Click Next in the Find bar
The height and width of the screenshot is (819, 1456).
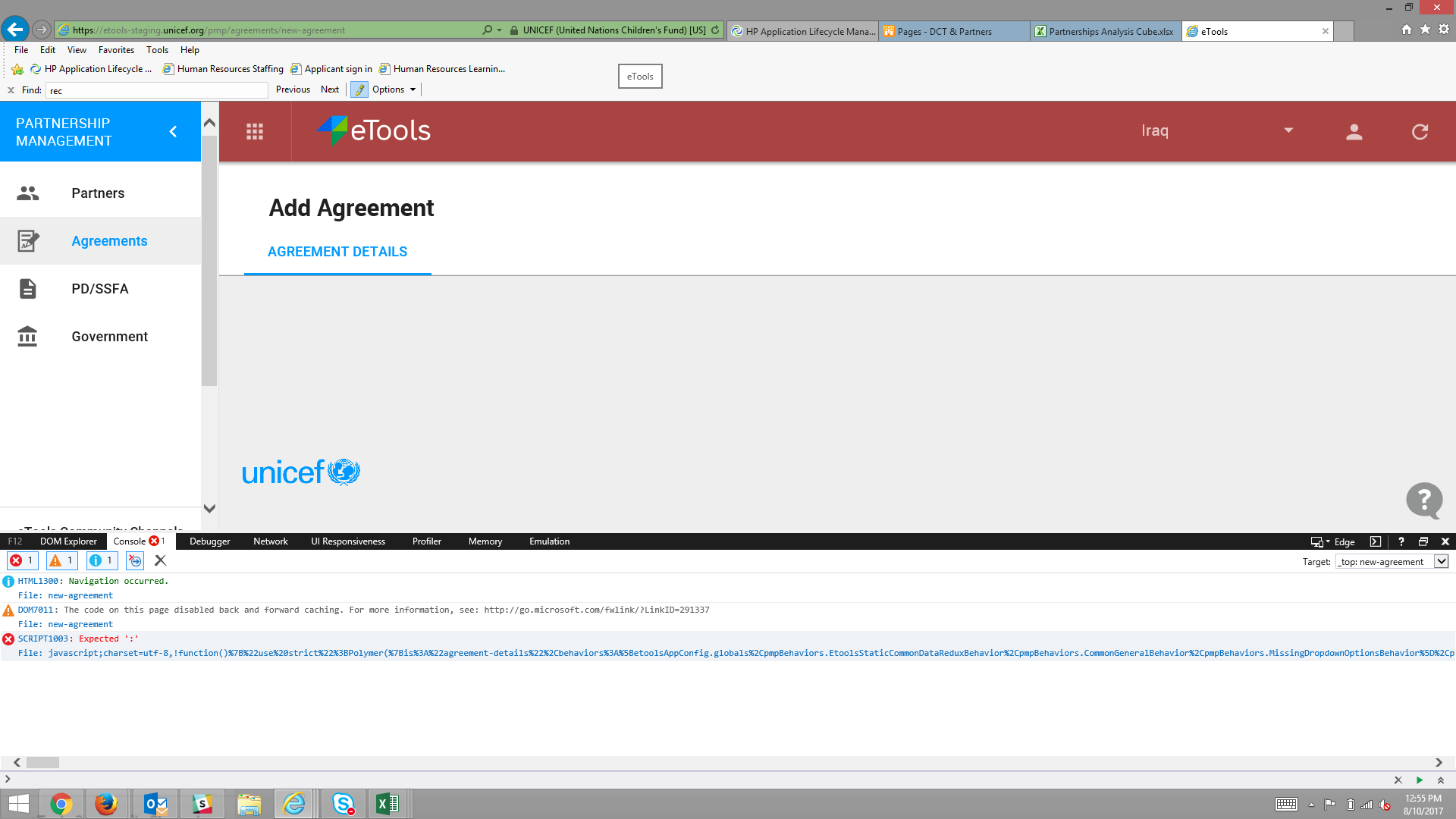tap(330, 89)
